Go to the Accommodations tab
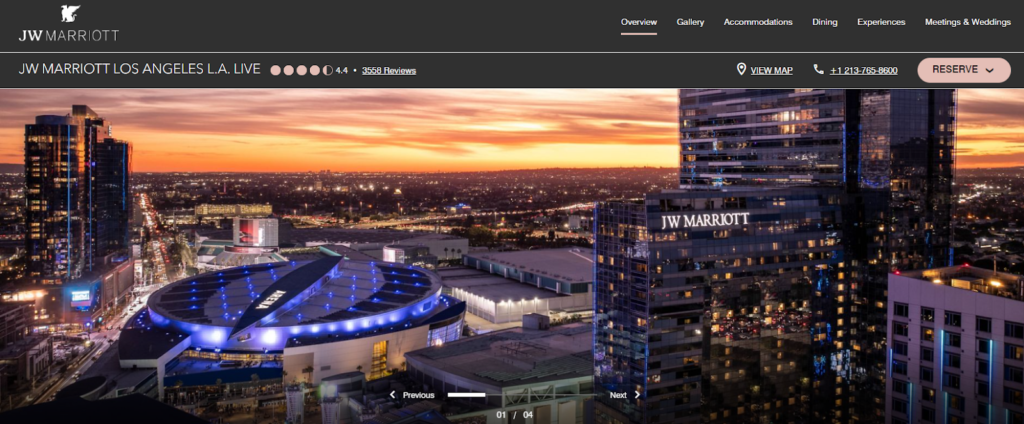This screenshot has width=1024, height=424. click(758, 22)
